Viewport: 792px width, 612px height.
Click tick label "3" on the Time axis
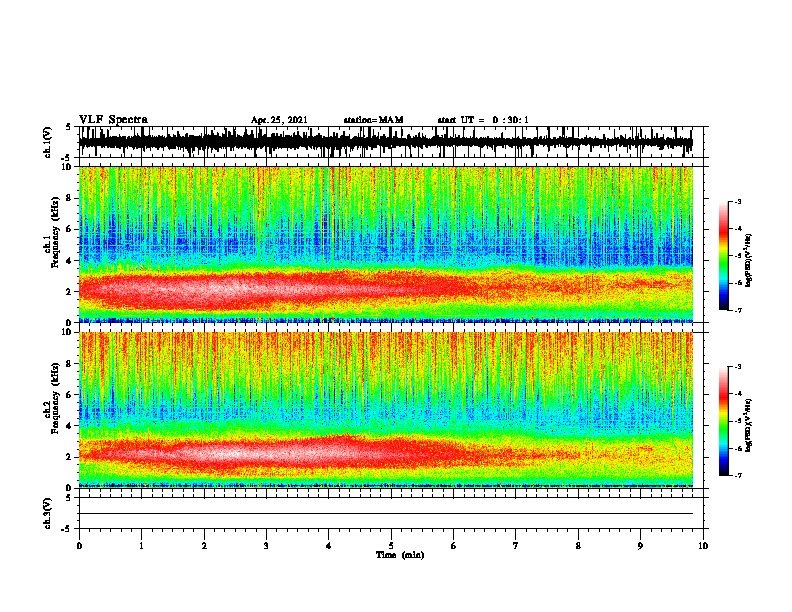click(x=267, y=546)
